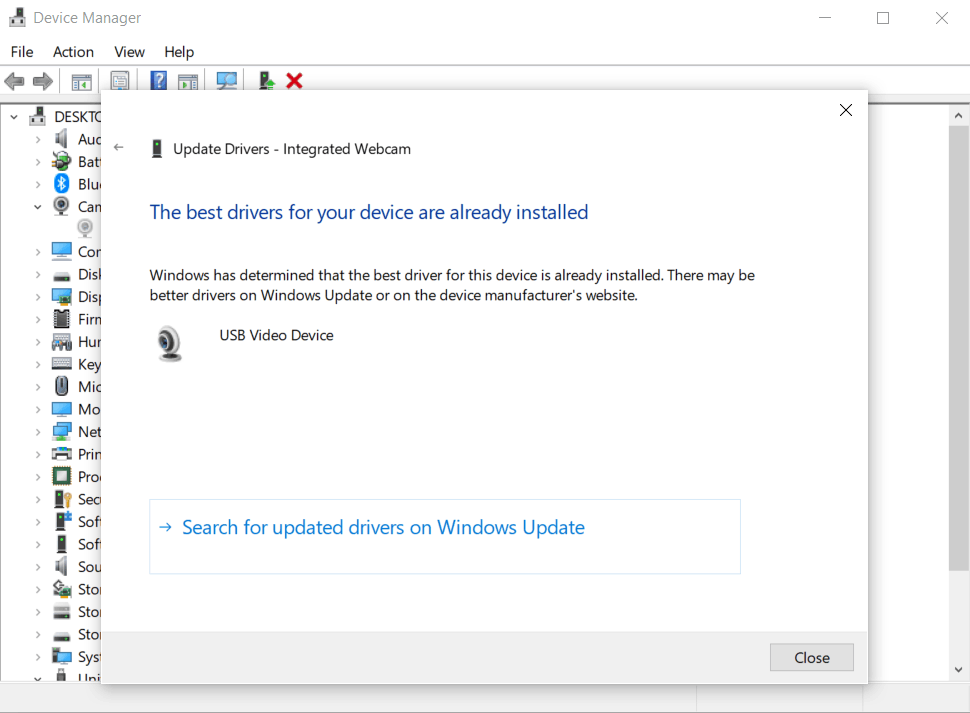Image resolution: width=970 pixels, height=713 pixels.
Task: Click the USB Video Device webcam icon
Action: pos(169,343)
